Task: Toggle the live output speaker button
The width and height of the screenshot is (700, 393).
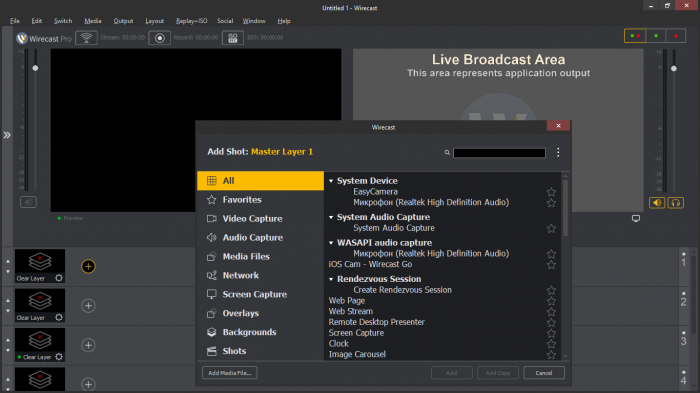Action: pyautogui.click(x=657, y=203)
